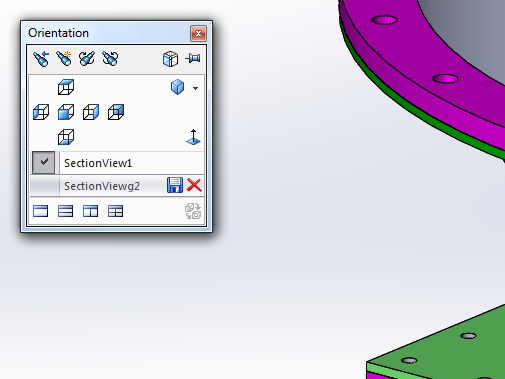This screenshot has width=505, height=379.
Task: Switch to Four View viewport layout
Action: click(x=116, y=211)
